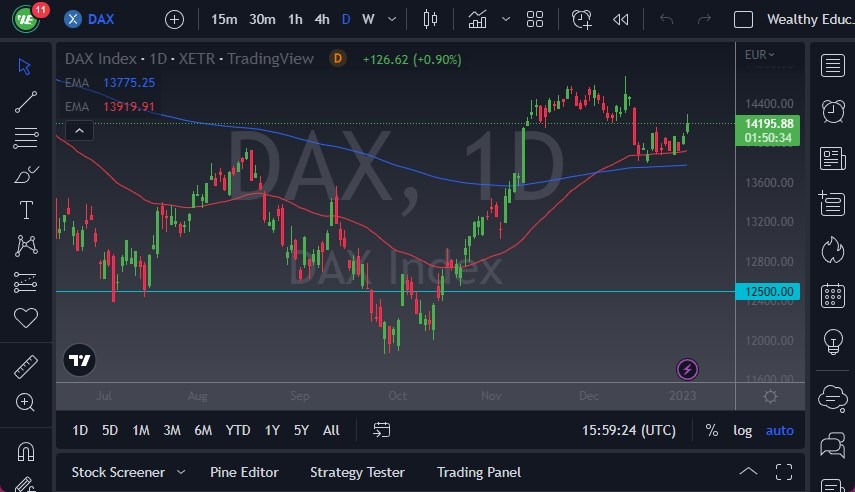Select the ruler measure tool

[26, 367]
